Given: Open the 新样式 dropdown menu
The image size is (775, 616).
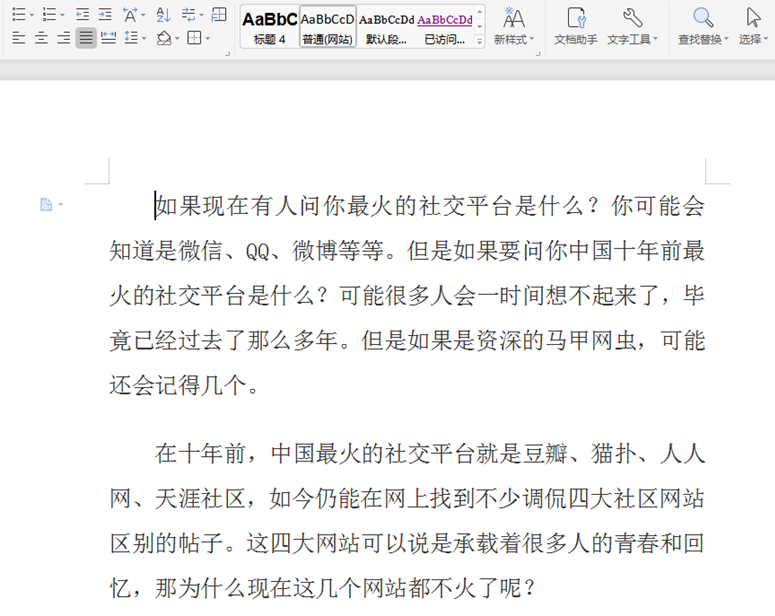Looking at the screenshot, I should (x=514, y=40).
